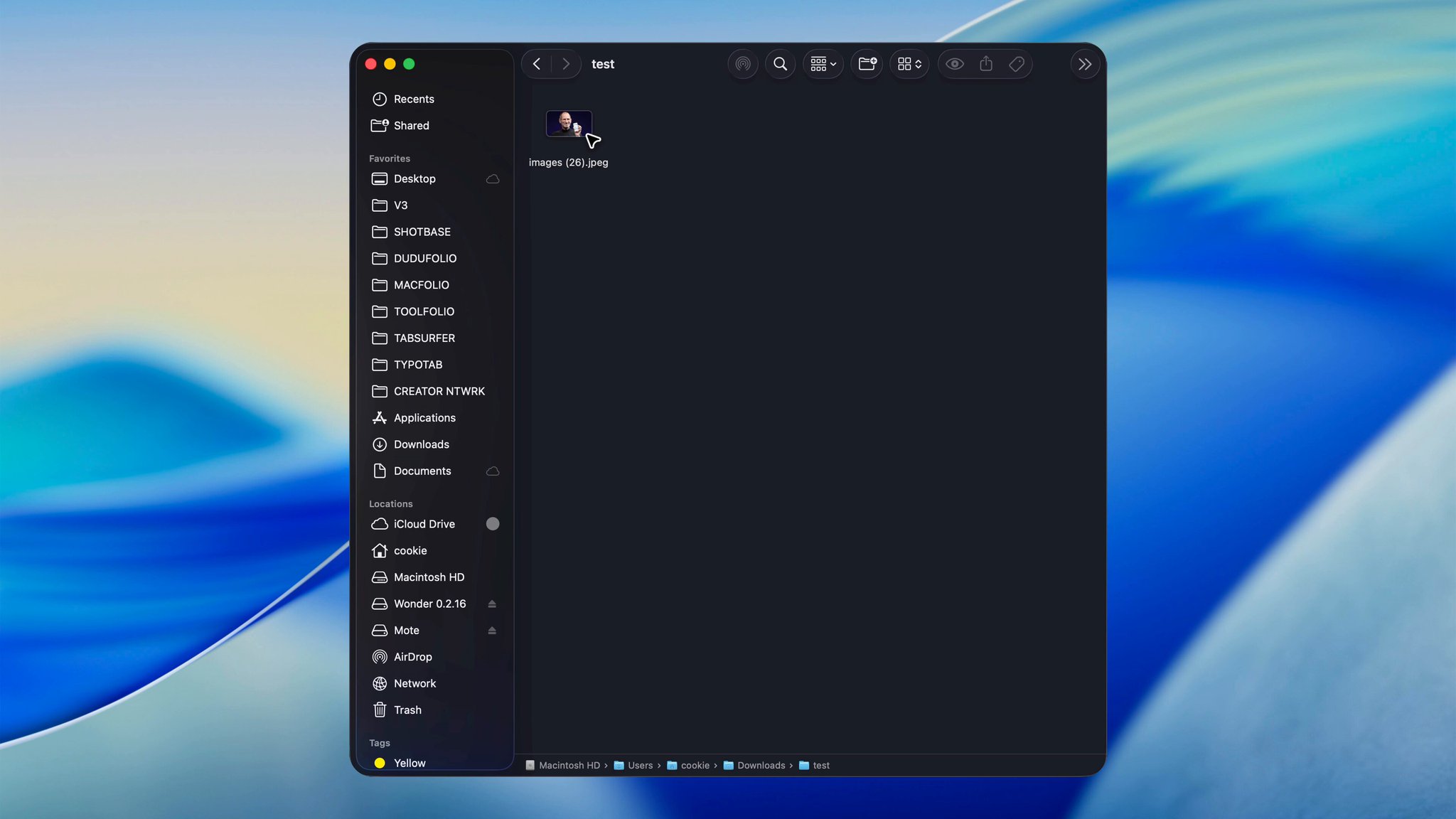Open Network in the sidebar
Viewport: 1456px width, 819px height.
coord(435,683)
